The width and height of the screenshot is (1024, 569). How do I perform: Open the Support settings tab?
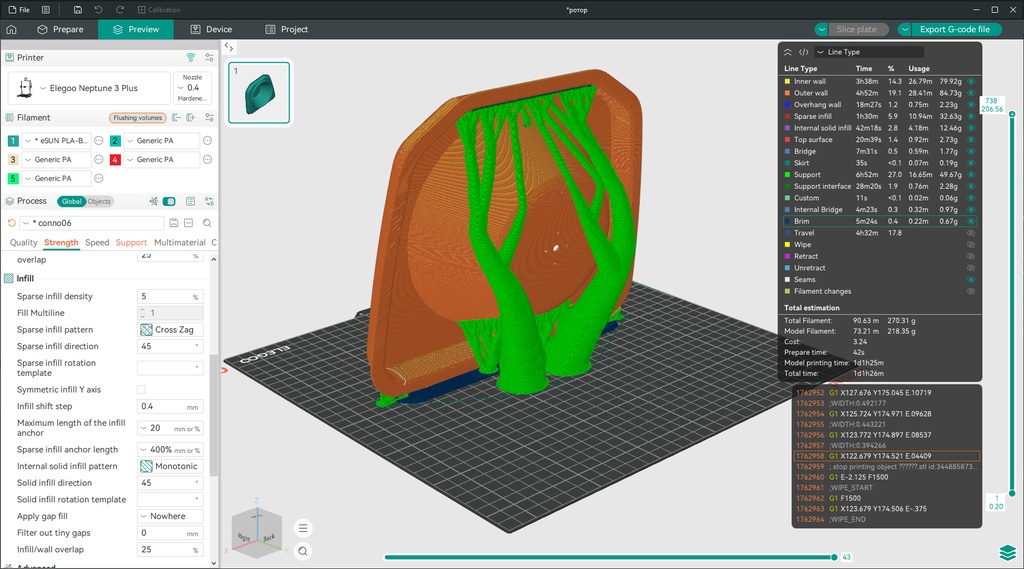[x=131, y=242]
